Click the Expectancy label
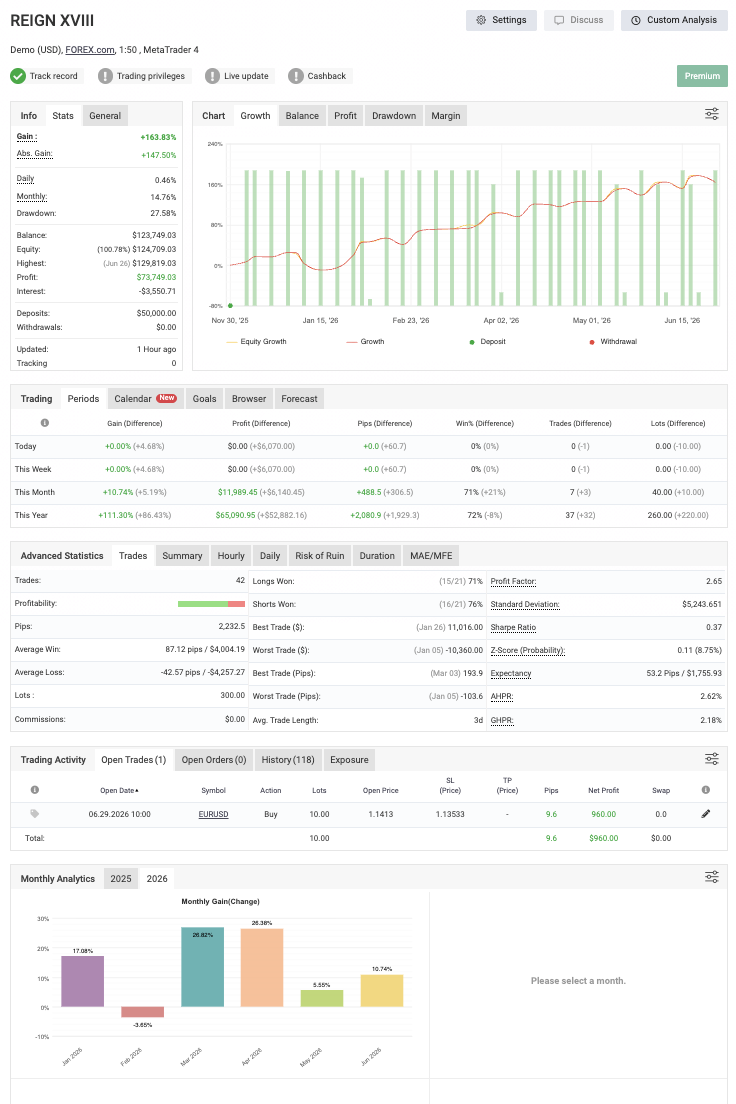The image size is (736, 1104). pyautogui.click(x=511, y=674)
